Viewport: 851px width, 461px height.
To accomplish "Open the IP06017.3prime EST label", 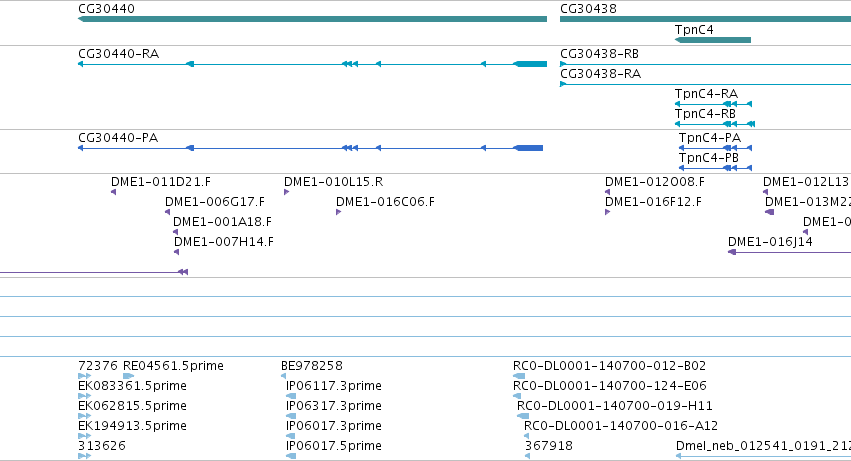I will click(334, 426).
